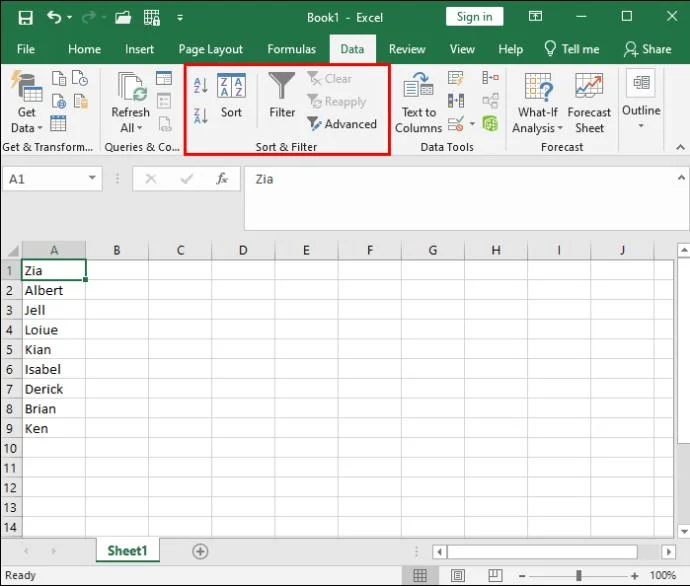
Task: Click the Recent Sources icon
Action: click(80, 78)
